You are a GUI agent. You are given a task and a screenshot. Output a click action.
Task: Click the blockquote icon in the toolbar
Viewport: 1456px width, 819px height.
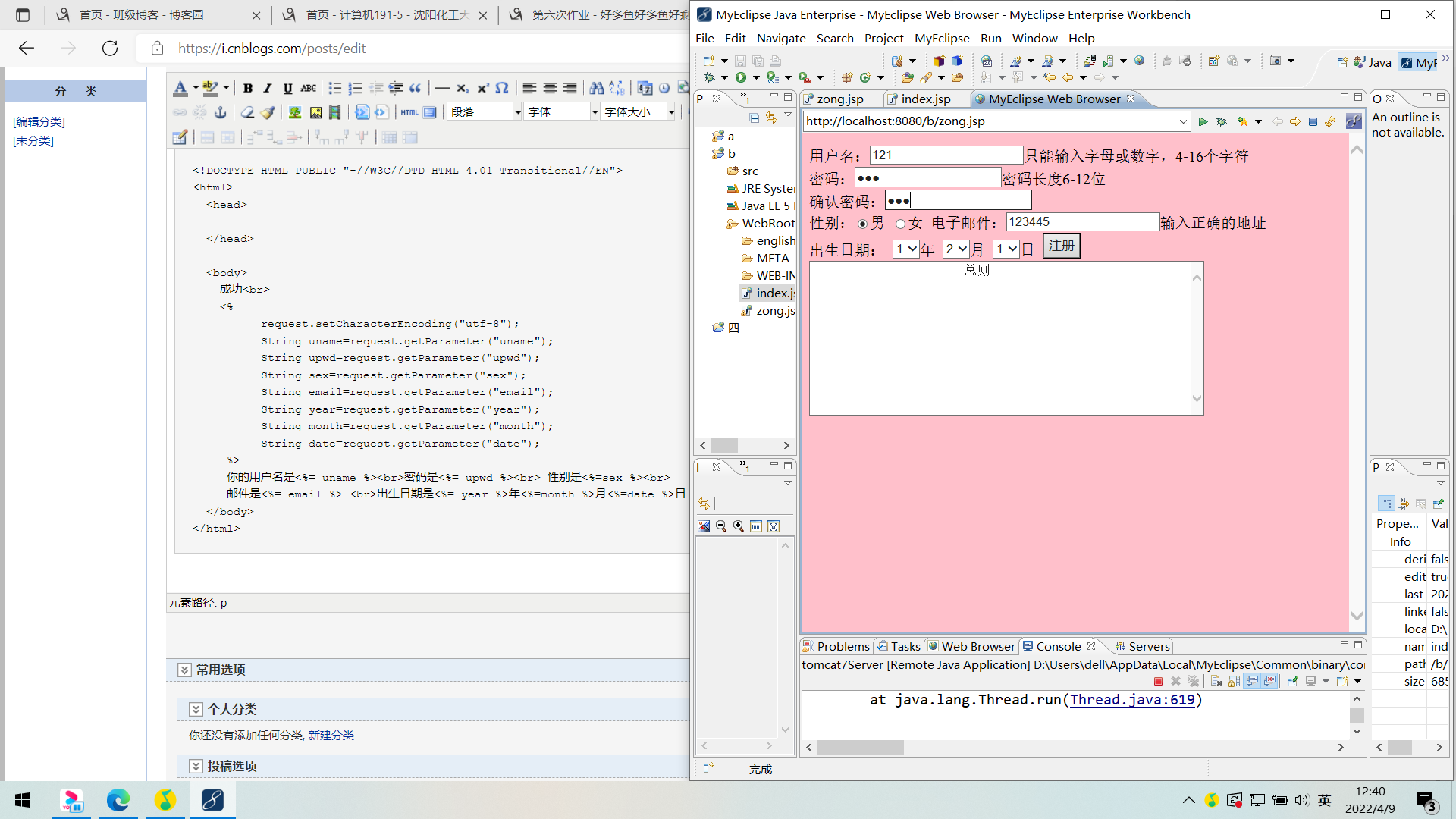[416, 89]
